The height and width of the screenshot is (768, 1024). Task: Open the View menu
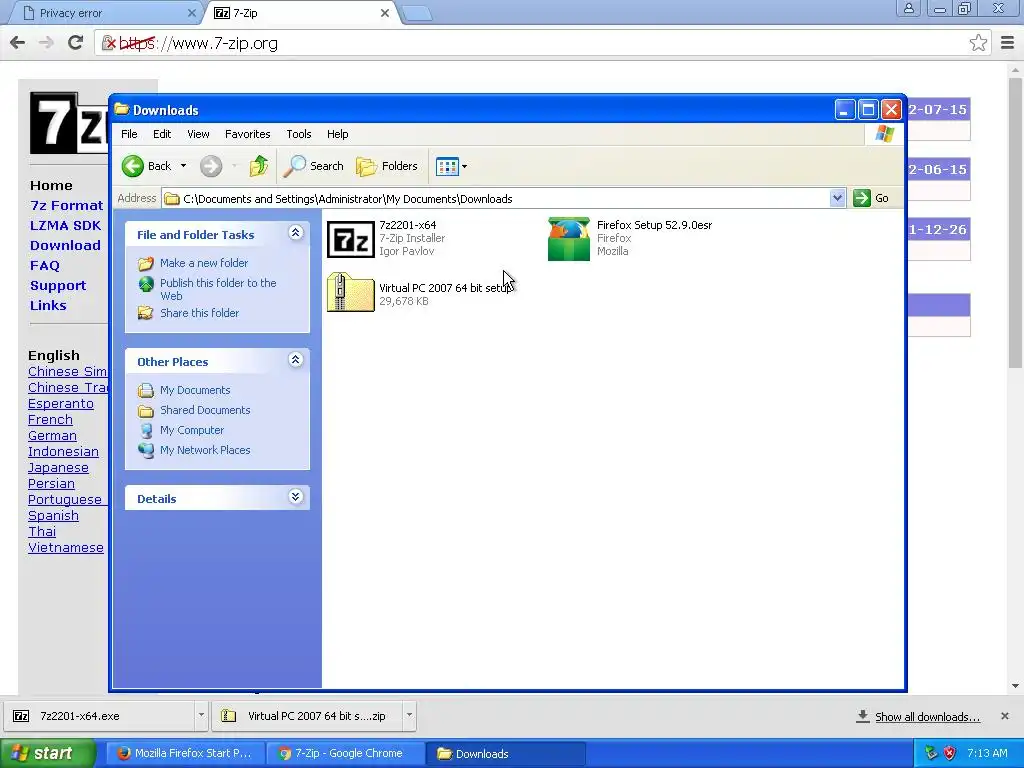coord(199,134)
